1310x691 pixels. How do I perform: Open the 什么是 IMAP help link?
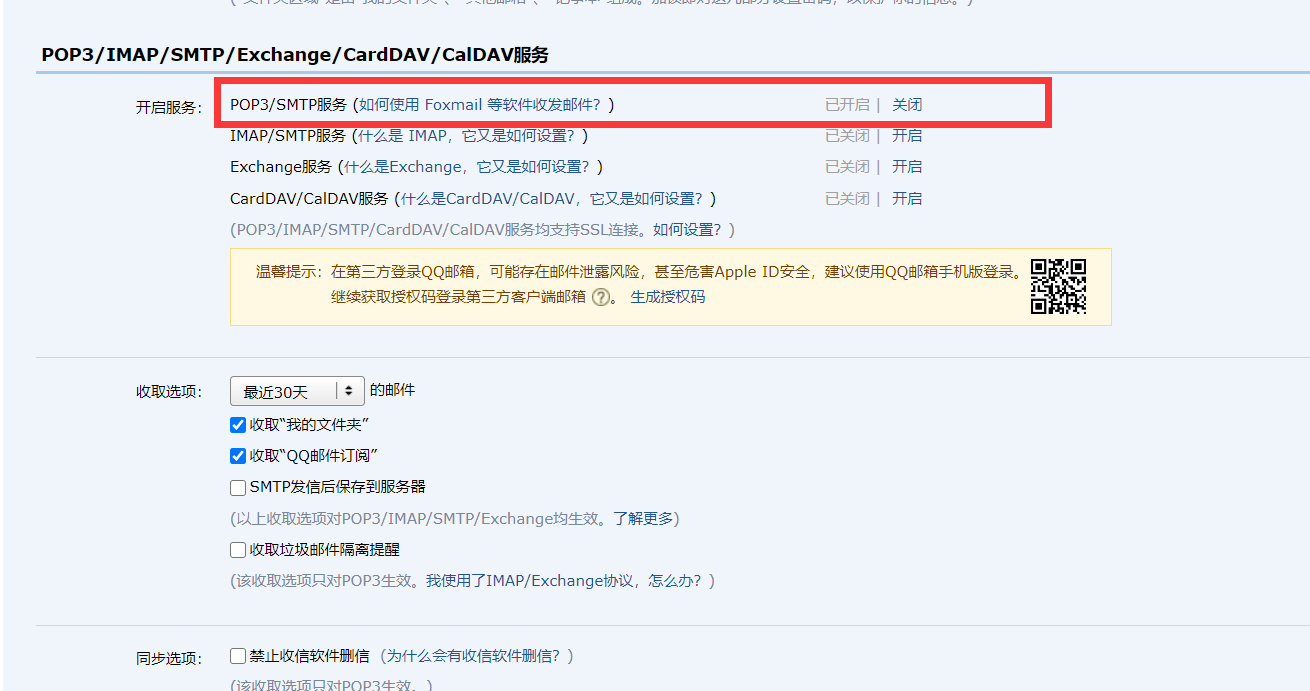tap(467, 136)
